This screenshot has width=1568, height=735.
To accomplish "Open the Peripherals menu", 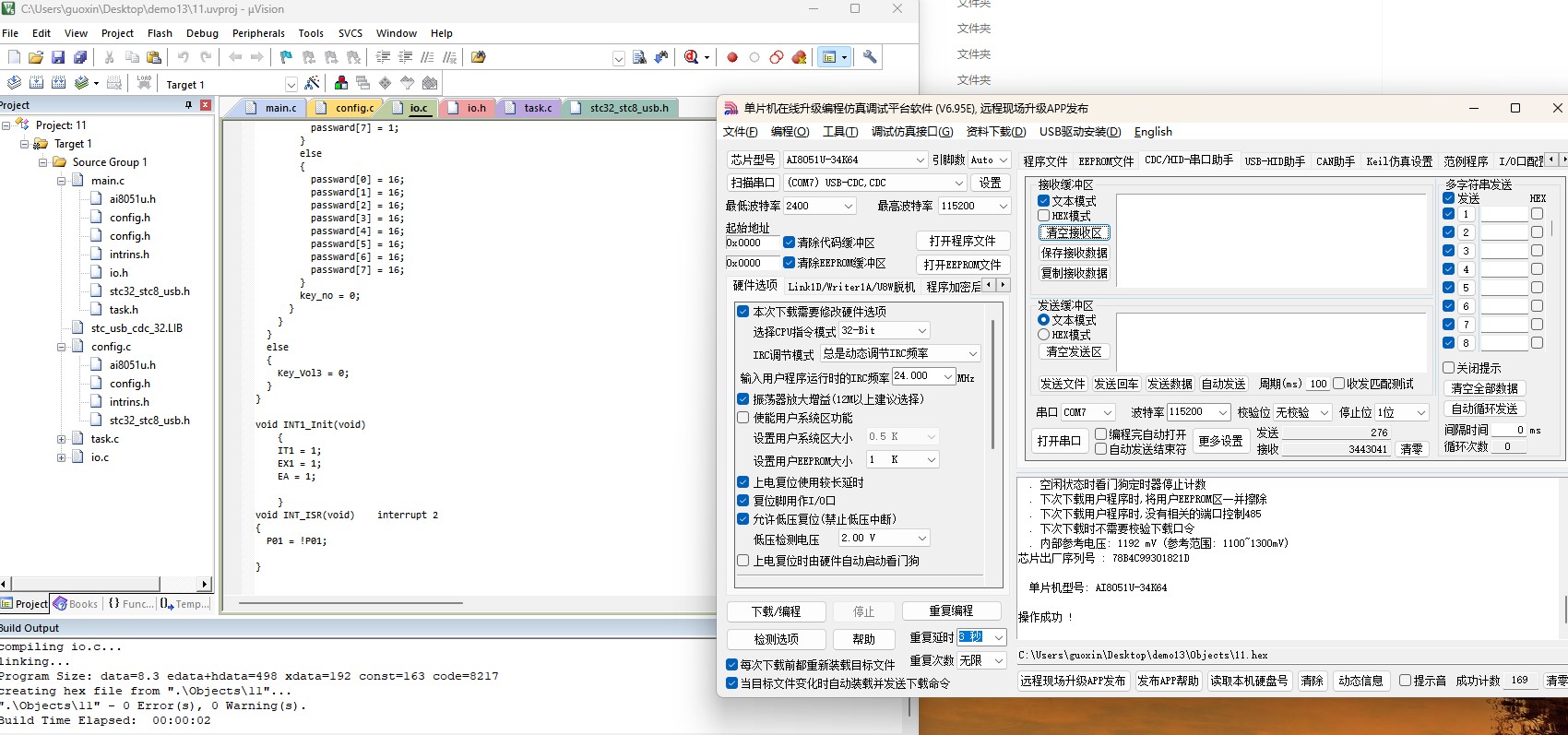I will click(258, 33).
